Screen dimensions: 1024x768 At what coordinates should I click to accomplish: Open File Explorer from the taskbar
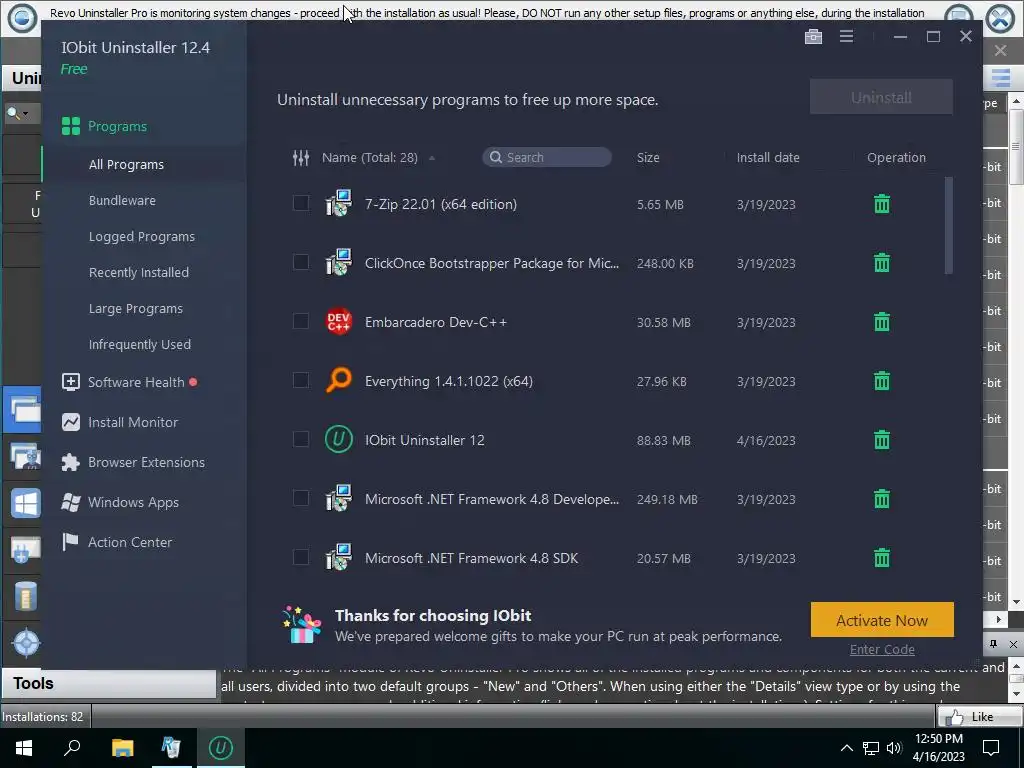(x=122, y=748)
